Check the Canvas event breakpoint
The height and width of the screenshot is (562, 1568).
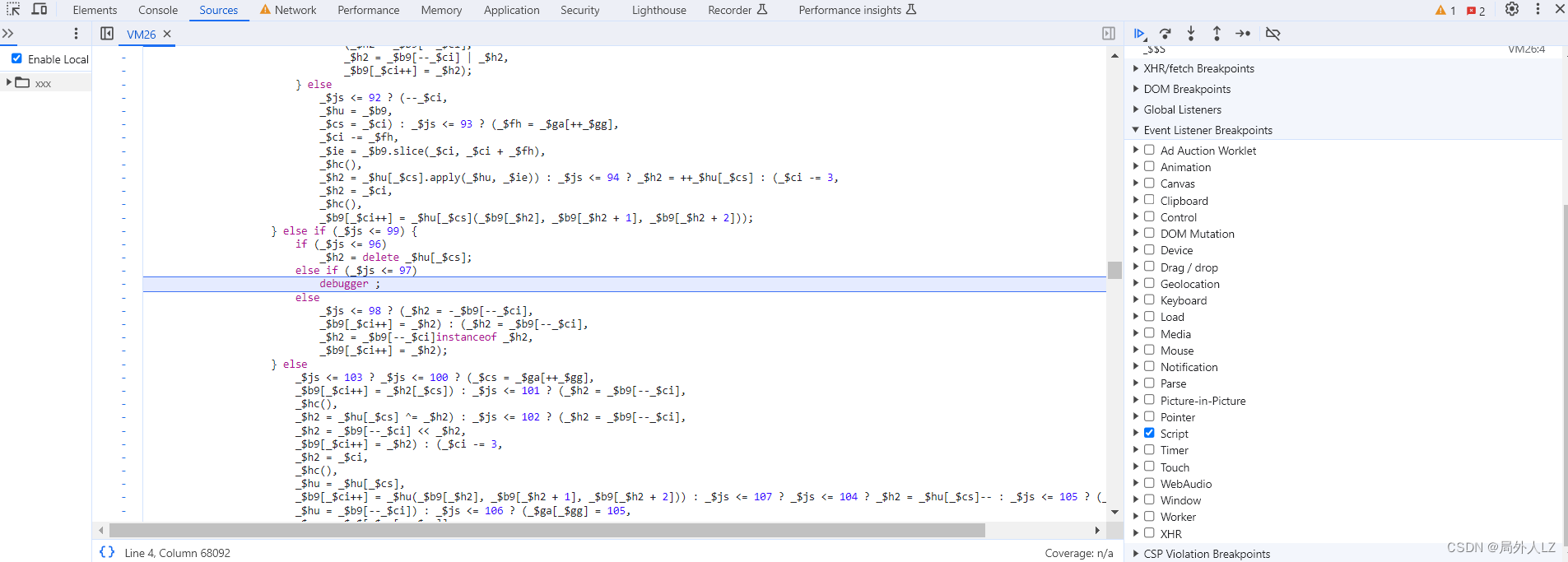(x=1149, y=183)
